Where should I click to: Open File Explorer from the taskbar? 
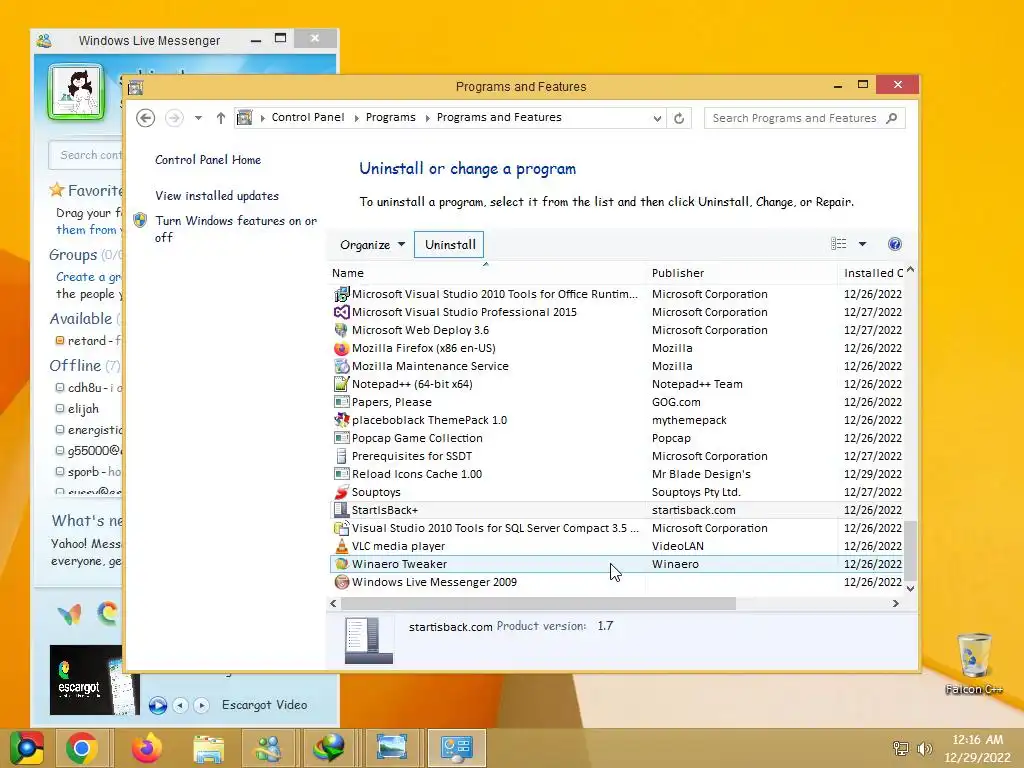coord(209,748)
